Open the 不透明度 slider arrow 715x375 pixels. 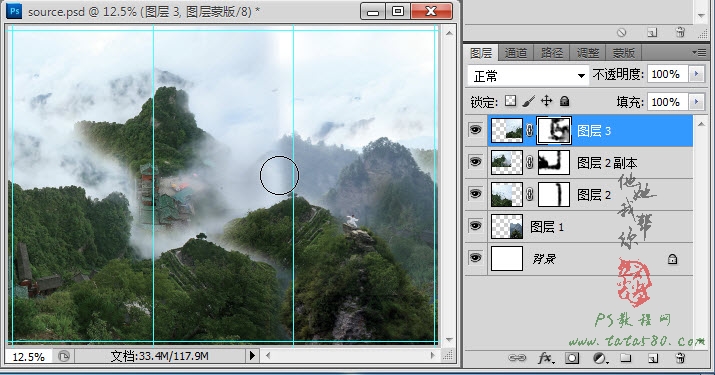click(x=696, y=74)
